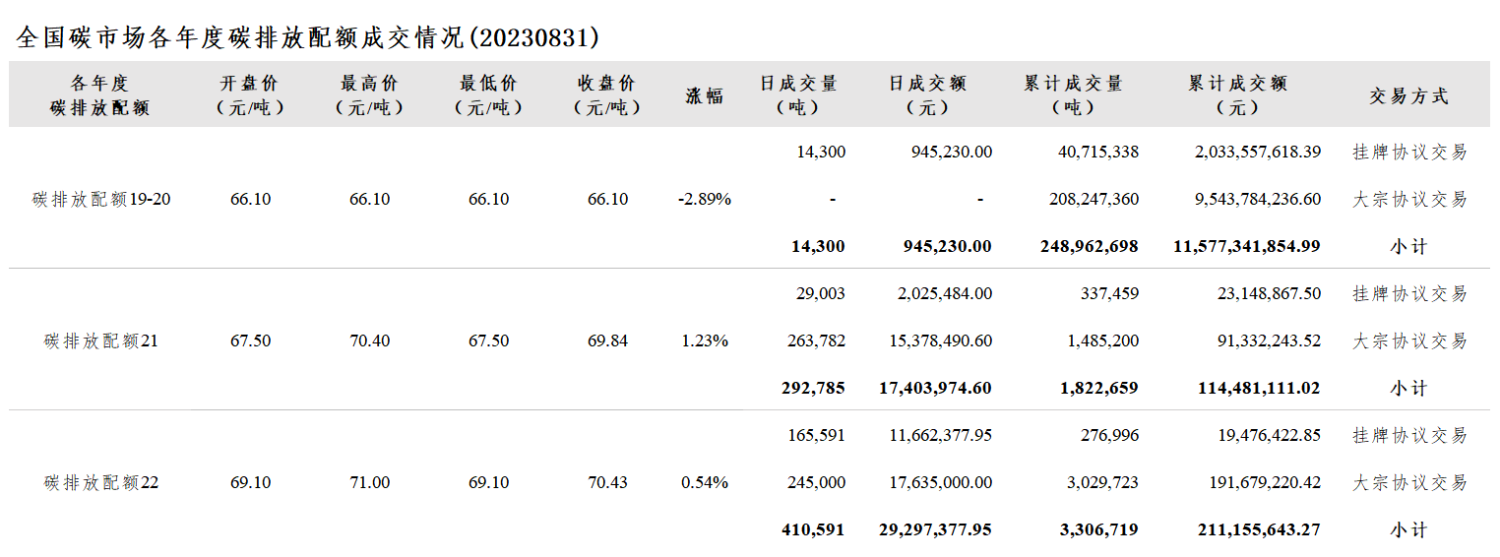Click the title 全国碳市场各年度碳排放配额成交情况(20230831)
This screenshot has height=557, width=1500.
(308, 38)
